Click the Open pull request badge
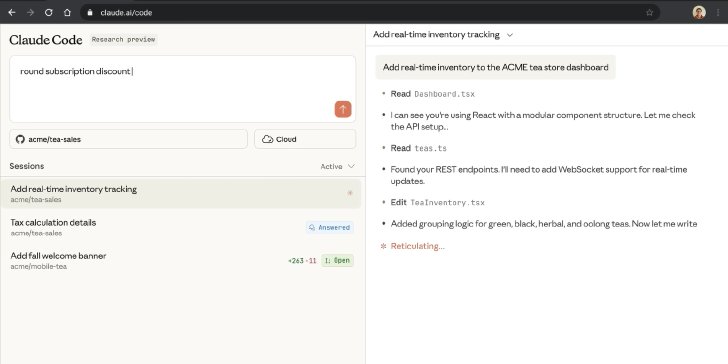The height and width of the screenshot is (364, 728). 338,260
